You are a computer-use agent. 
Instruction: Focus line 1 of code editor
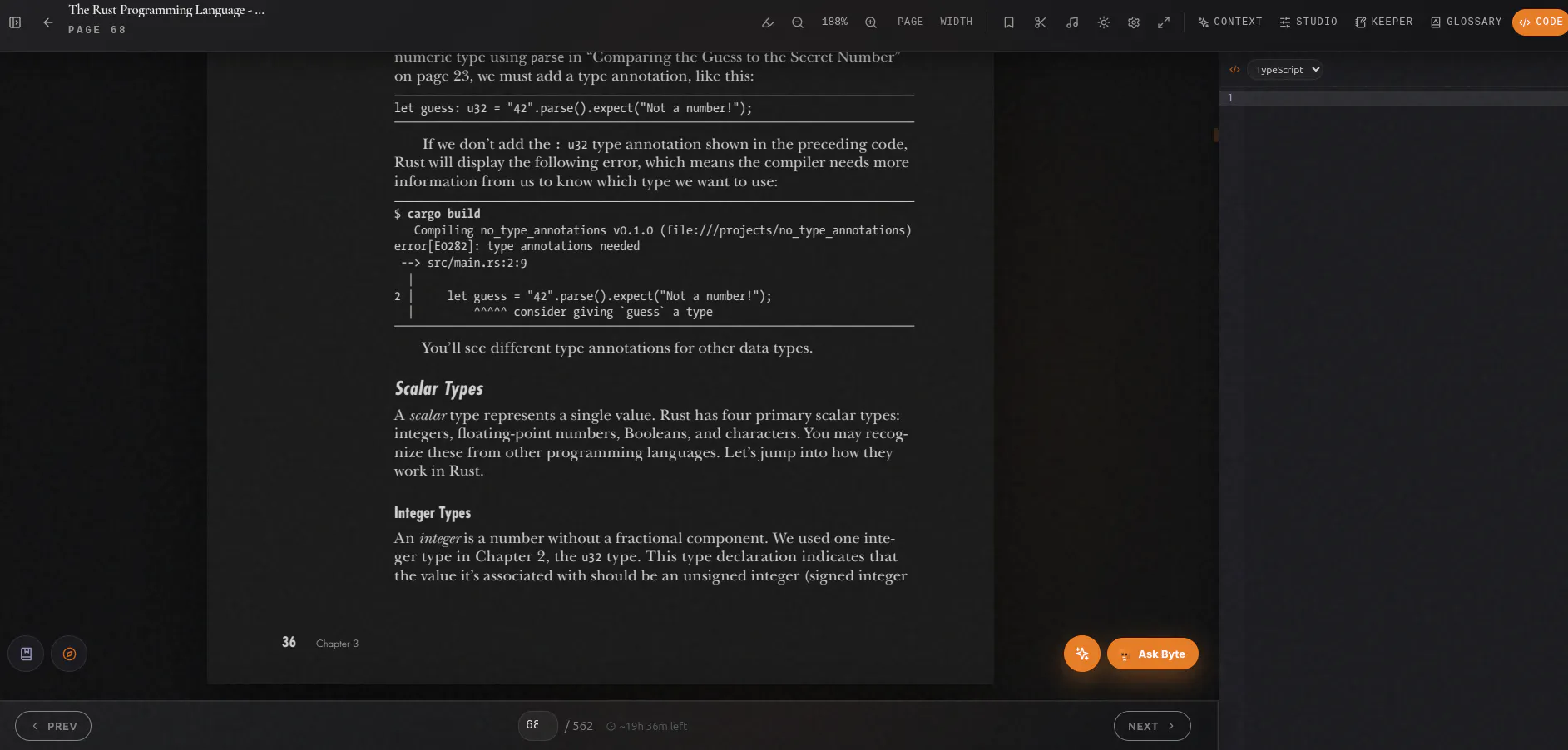(1393, 98)
